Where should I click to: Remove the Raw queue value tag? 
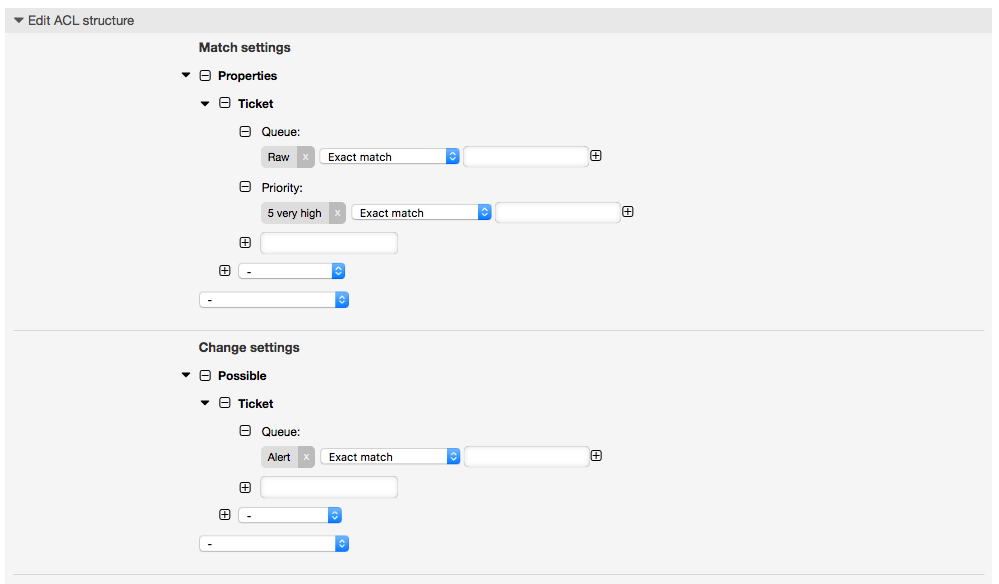coord(305,157)
